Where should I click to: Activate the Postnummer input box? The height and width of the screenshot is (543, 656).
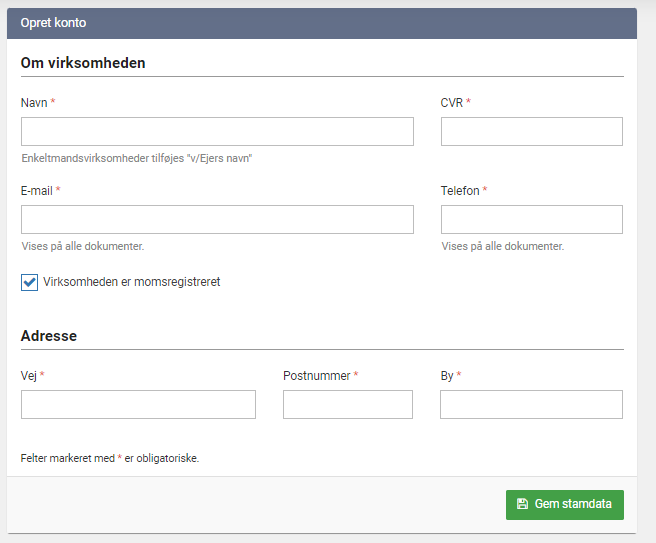click(x=347, y=404)
